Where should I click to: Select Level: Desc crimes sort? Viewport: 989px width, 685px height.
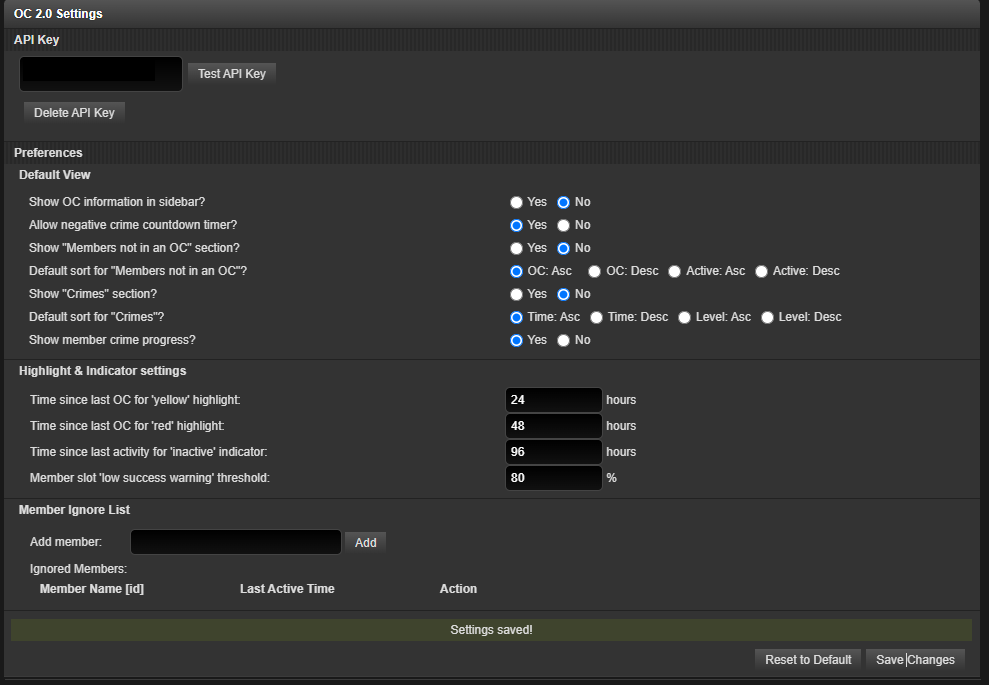(767, 317)
